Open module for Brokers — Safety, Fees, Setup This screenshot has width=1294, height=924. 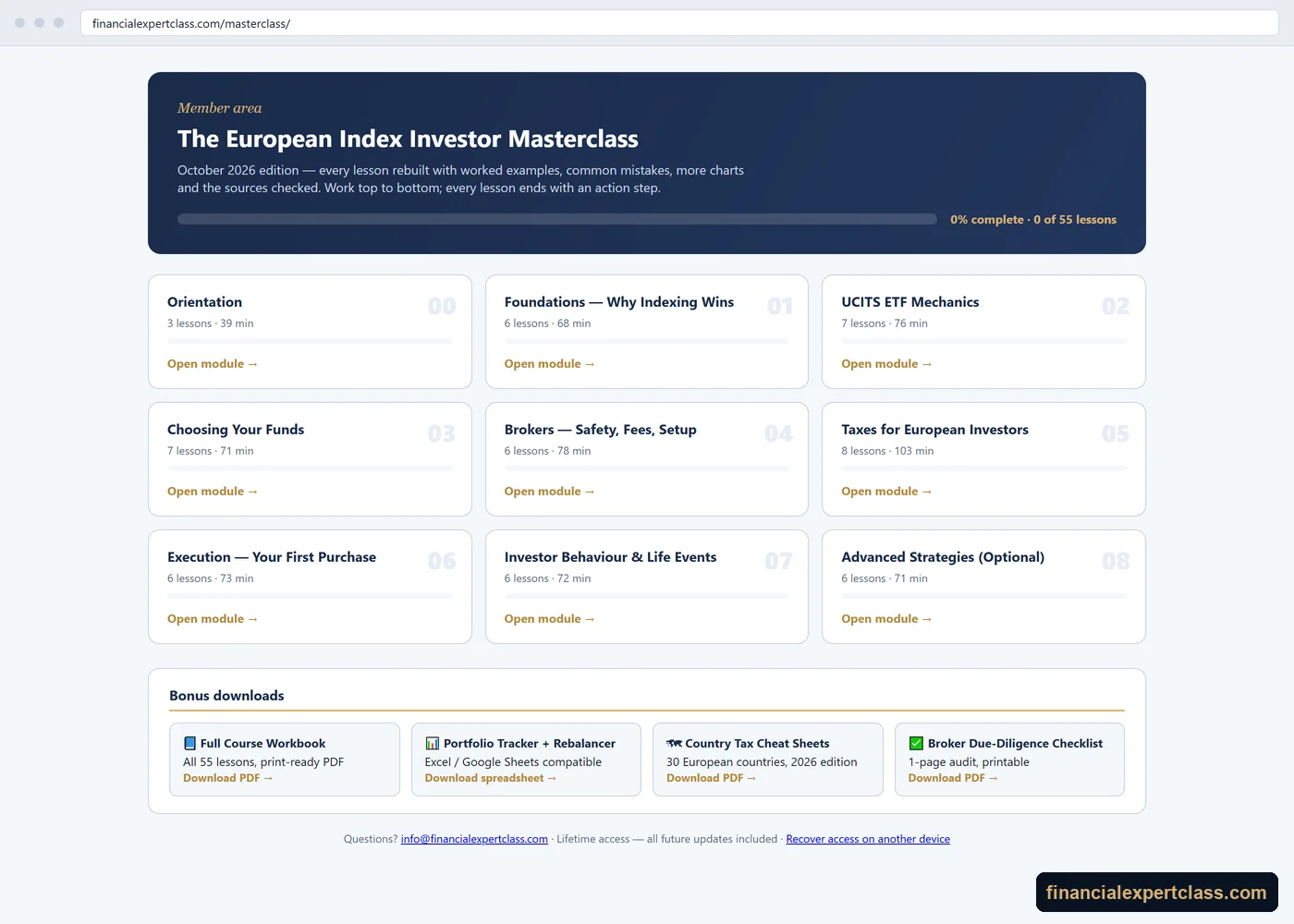click(549, 492)
